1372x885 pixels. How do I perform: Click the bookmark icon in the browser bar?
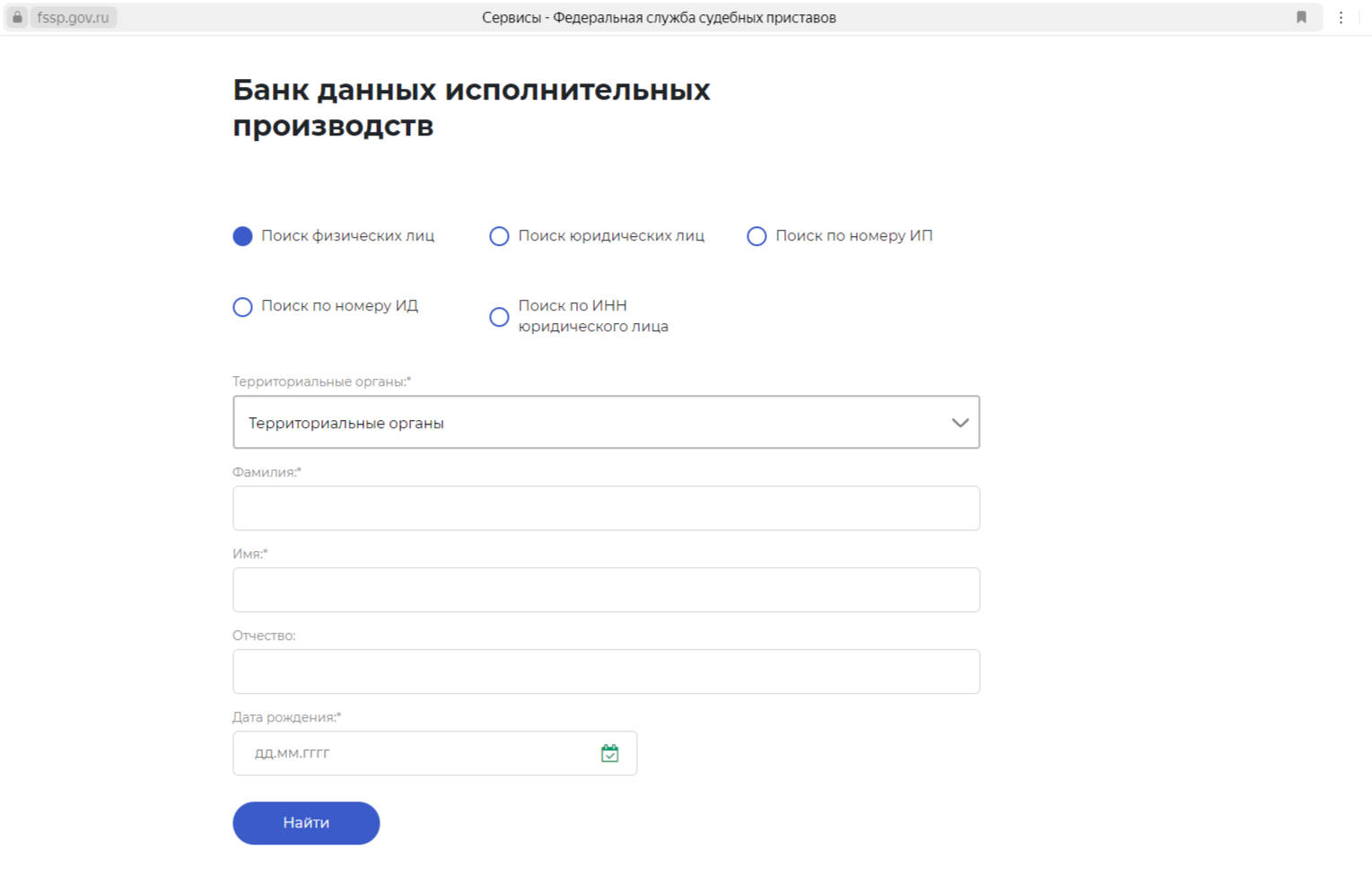coord(1301,17)
